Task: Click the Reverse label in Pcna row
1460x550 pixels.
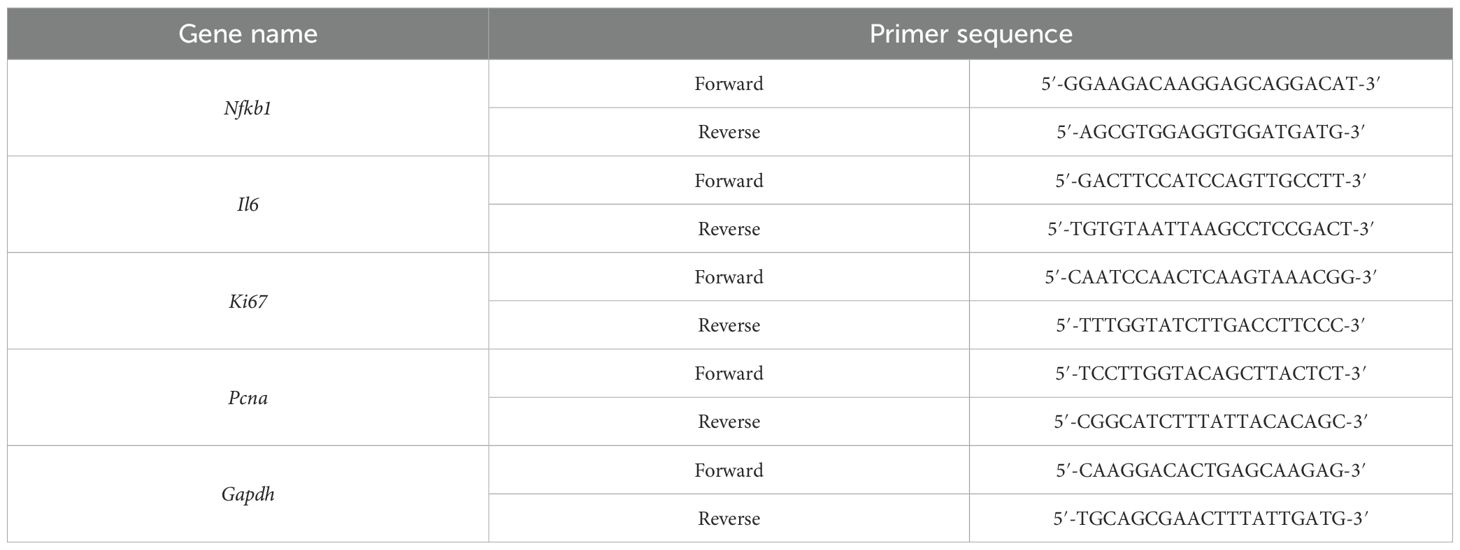Action: [x=728, y=422]
